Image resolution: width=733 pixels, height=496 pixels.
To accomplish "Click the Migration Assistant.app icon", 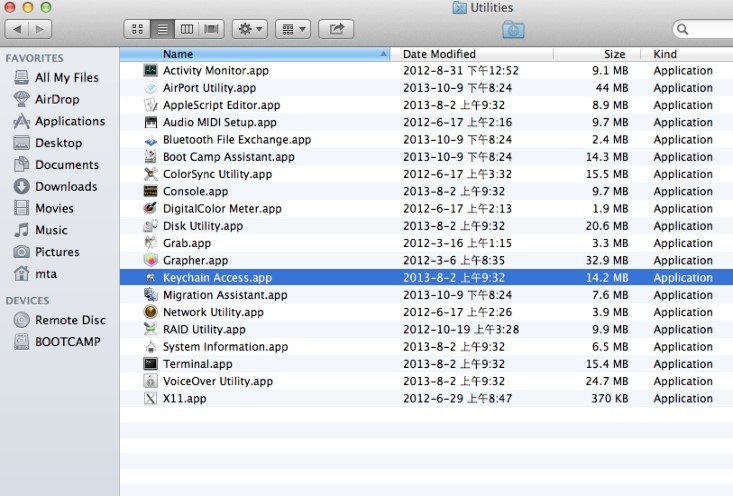I will (151, 295).
